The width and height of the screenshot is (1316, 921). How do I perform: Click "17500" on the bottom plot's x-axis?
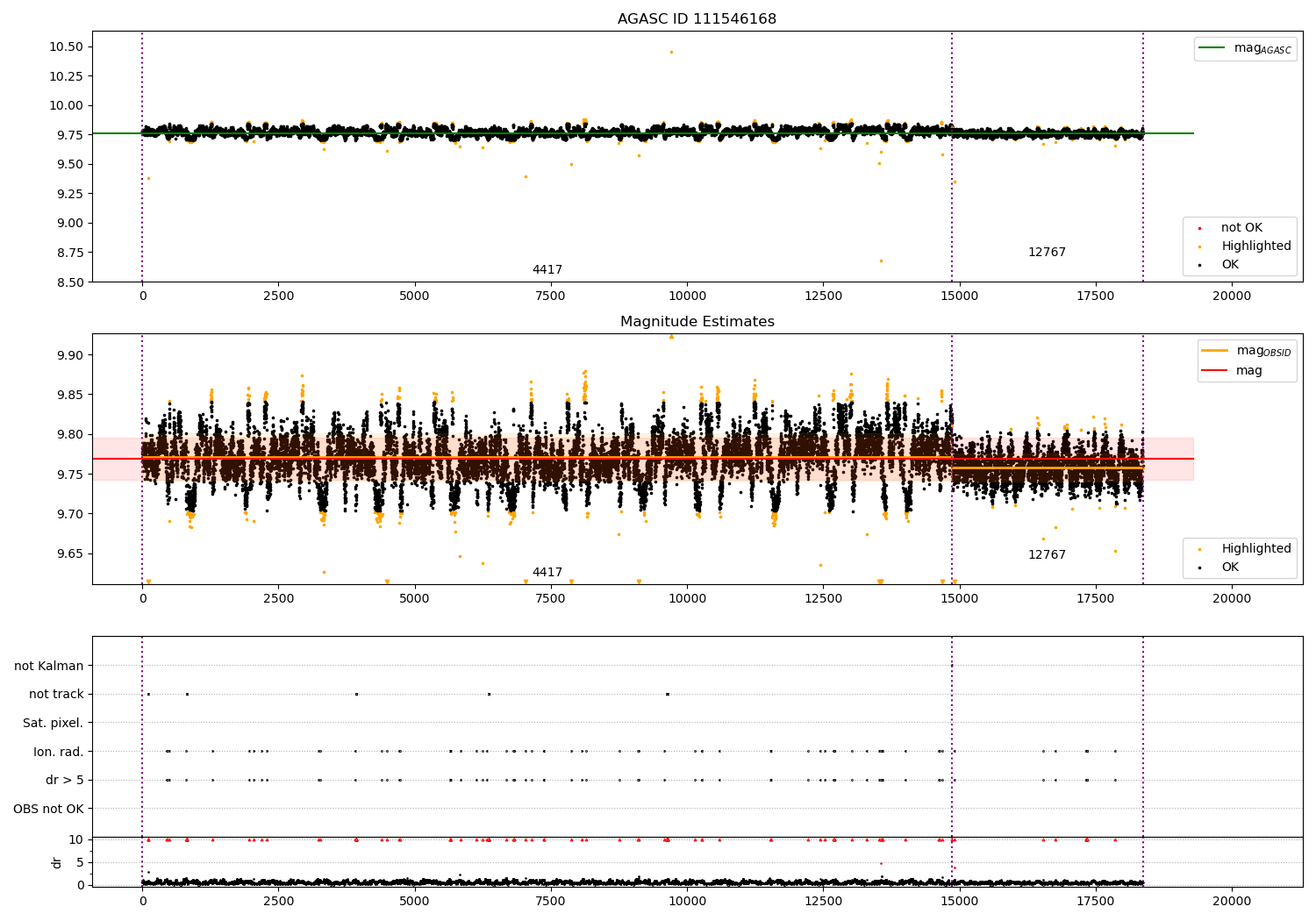pyautogui.click(x=1096, y=901)
